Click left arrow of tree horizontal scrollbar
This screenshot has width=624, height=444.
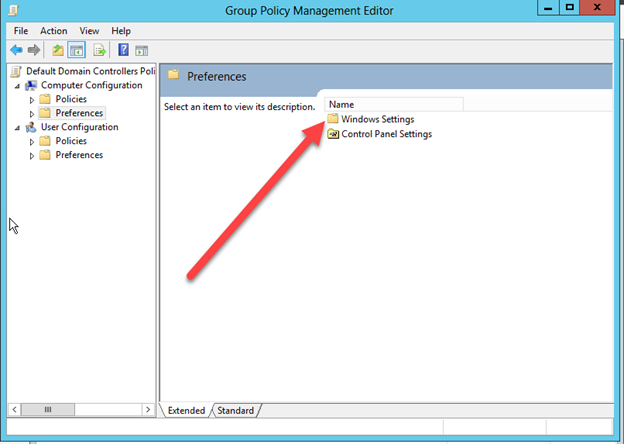[14, 409]
